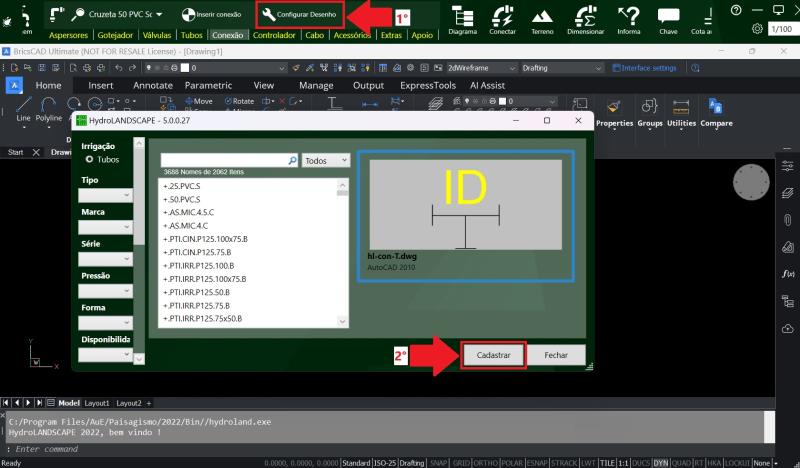Click the Fechar button
The height and width of the screenshot is (468, 800).
click(556, 355)
